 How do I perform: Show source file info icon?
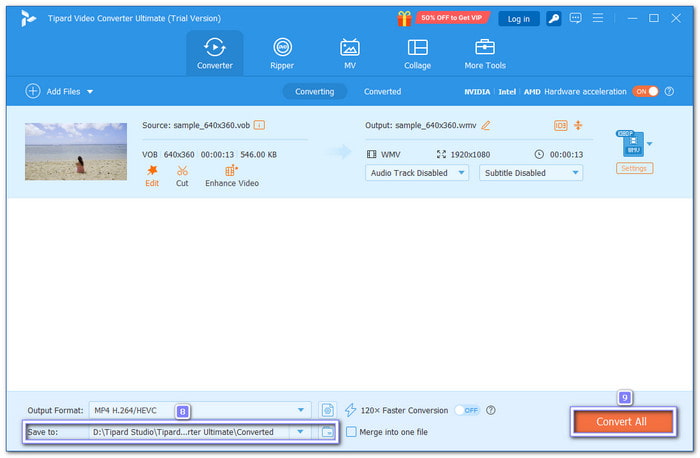(x=259, y=125)
